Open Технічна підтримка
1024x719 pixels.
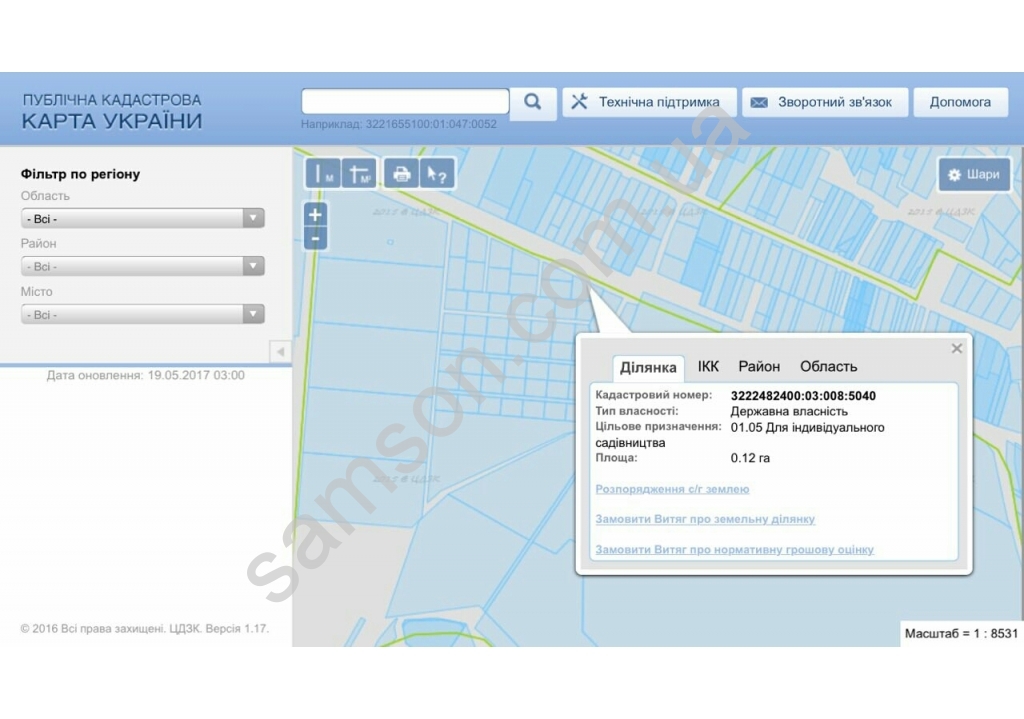coord(649,102)
